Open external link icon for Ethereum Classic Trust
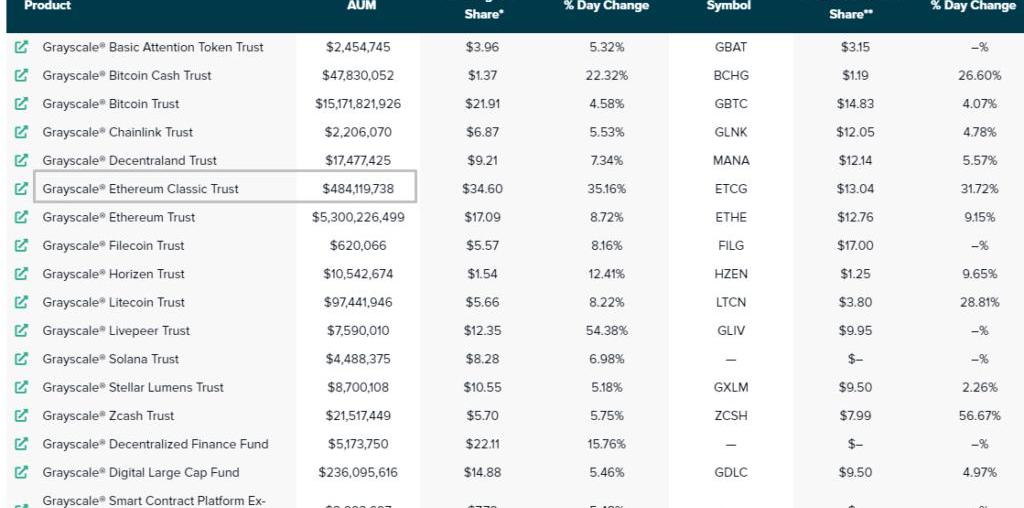Viewport: 1024px width, 508px height. click(22, 189)
